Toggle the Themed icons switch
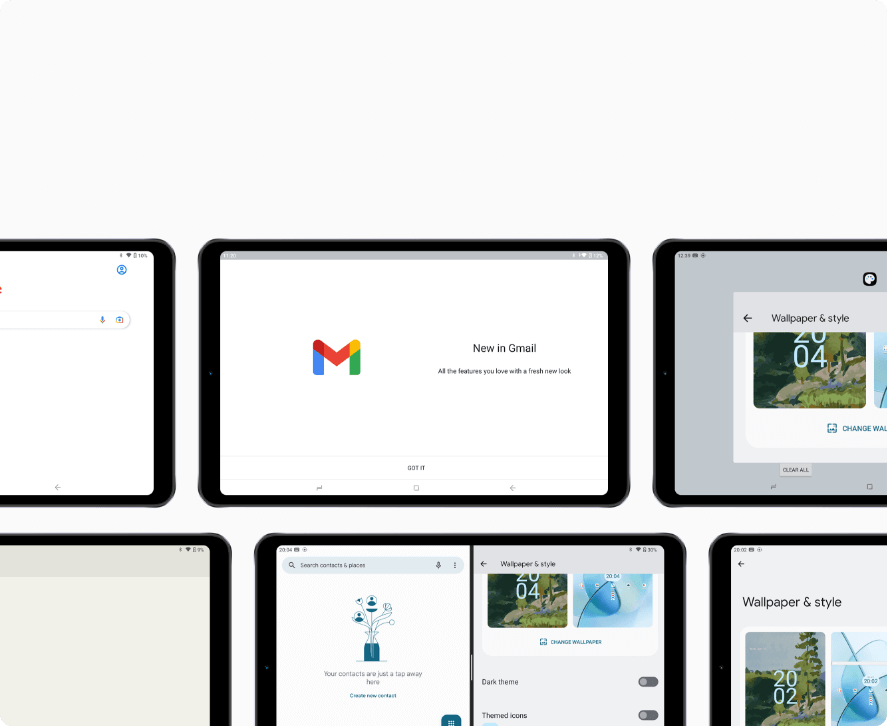The width and height of the screenshot is (887, 726). (x=648, y=715)
